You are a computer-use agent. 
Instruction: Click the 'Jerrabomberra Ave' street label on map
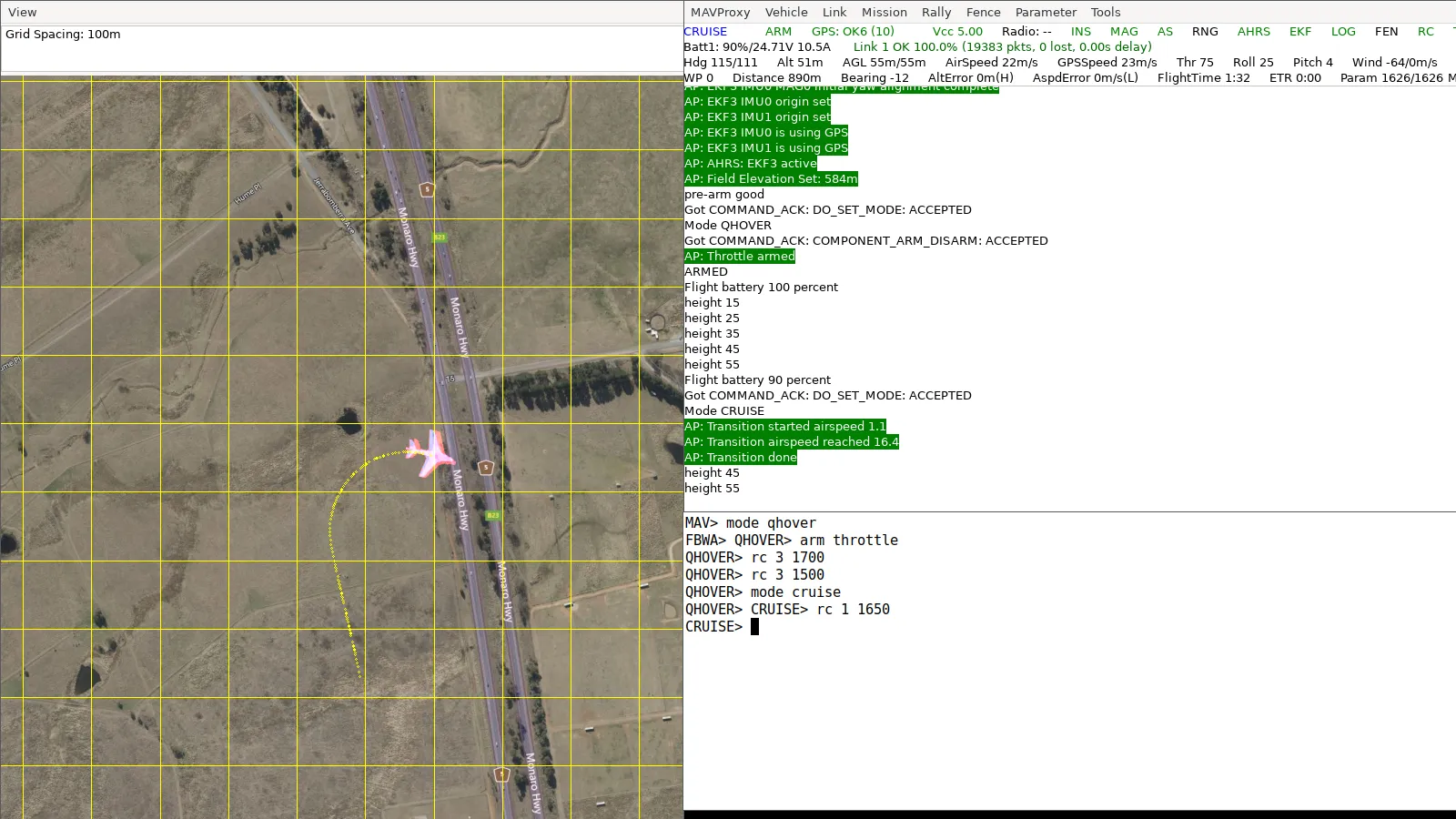click(334, 206)
